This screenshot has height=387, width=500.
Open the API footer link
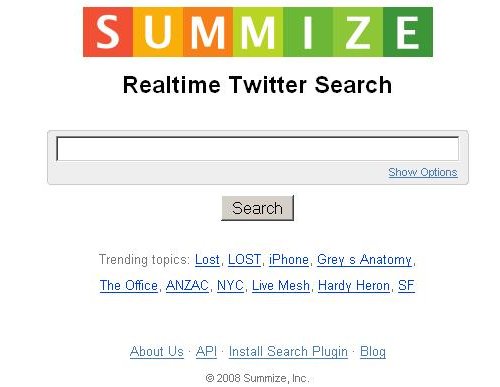click(206, 352)
